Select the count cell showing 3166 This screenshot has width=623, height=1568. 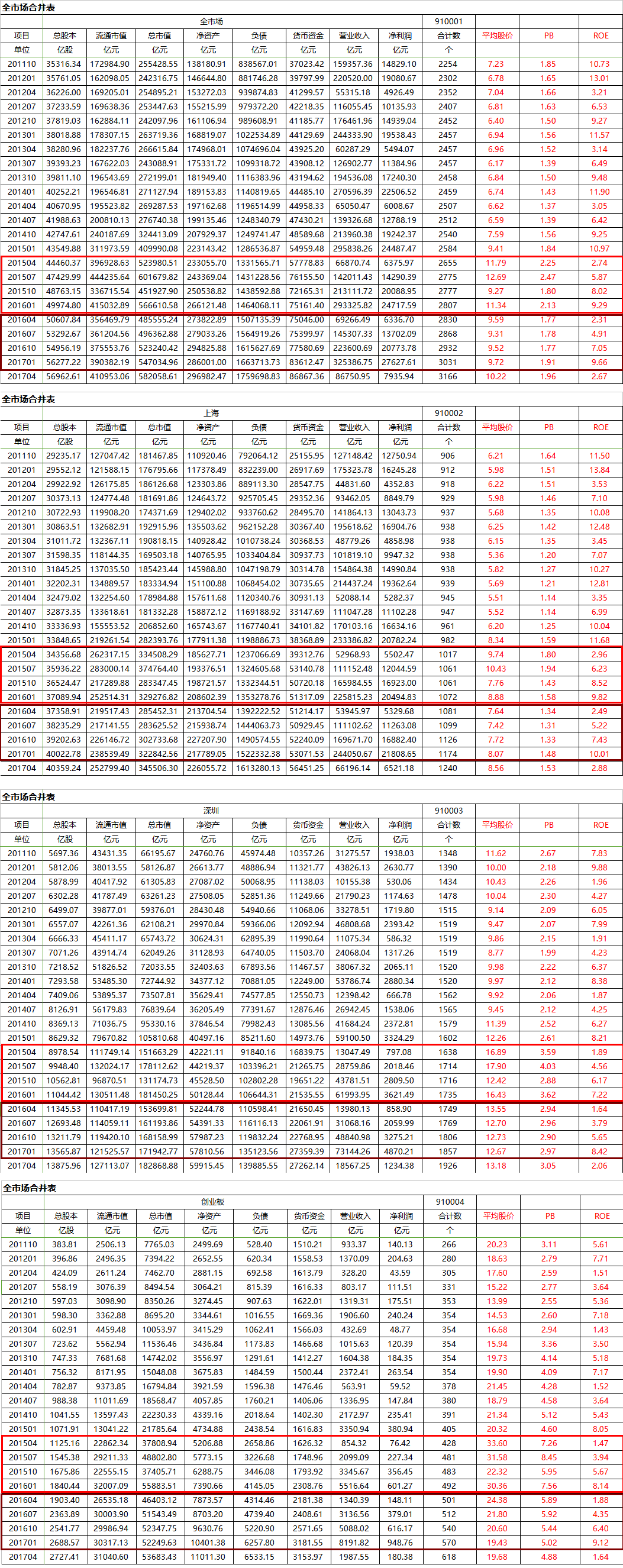(x=448, y=376)
